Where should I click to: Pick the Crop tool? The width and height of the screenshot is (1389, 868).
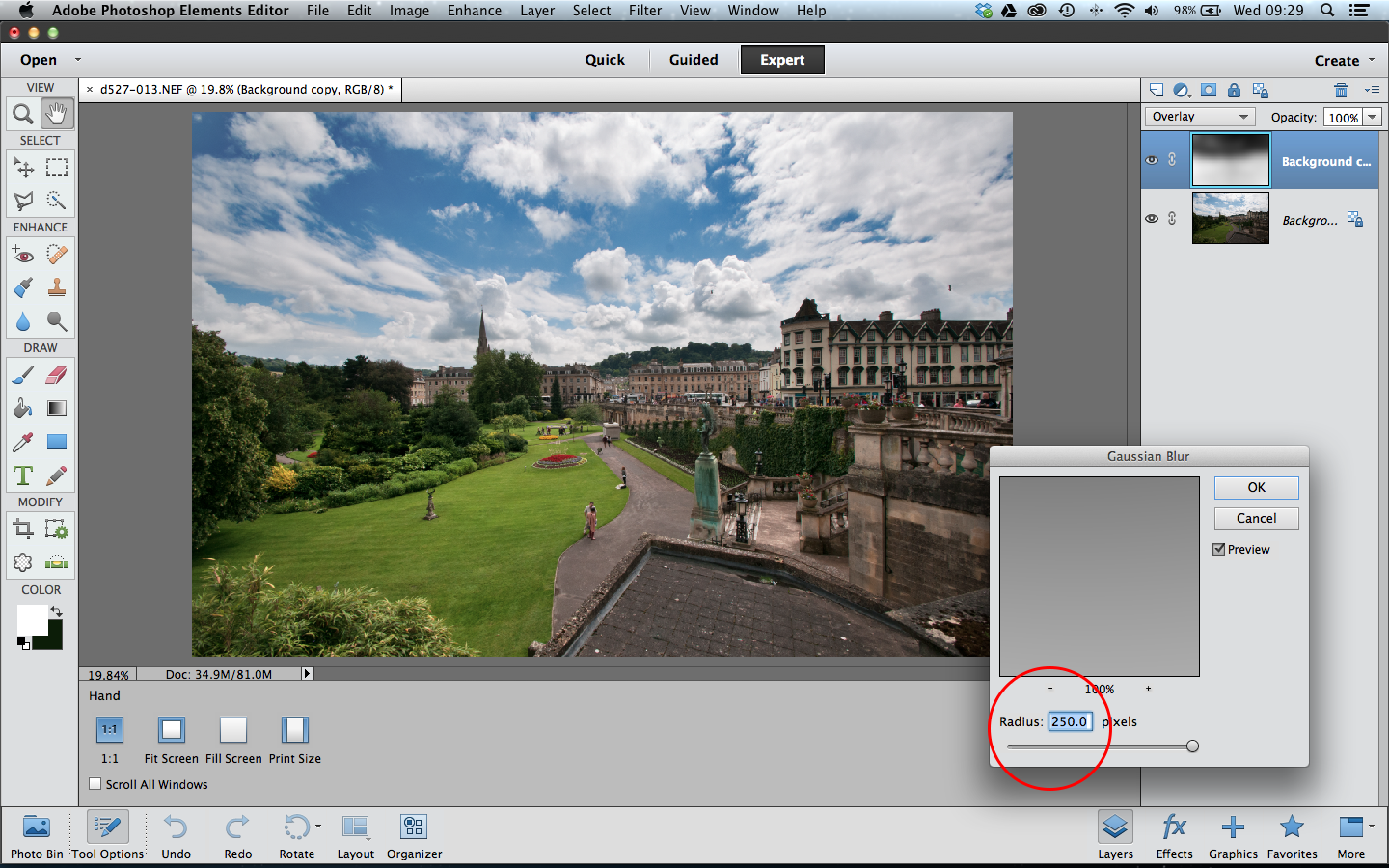22,528
